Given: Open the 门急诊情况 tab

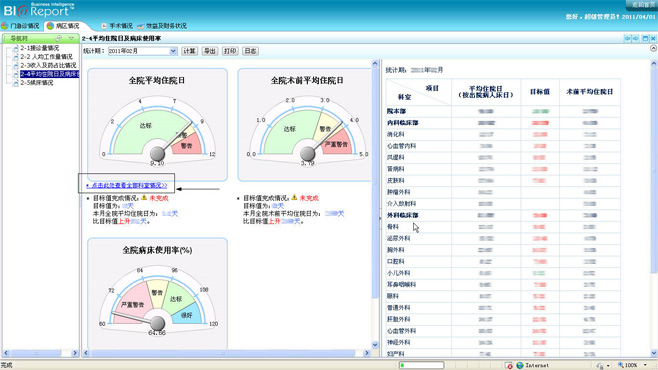Looking at the screenshot, I should point(20,26).
